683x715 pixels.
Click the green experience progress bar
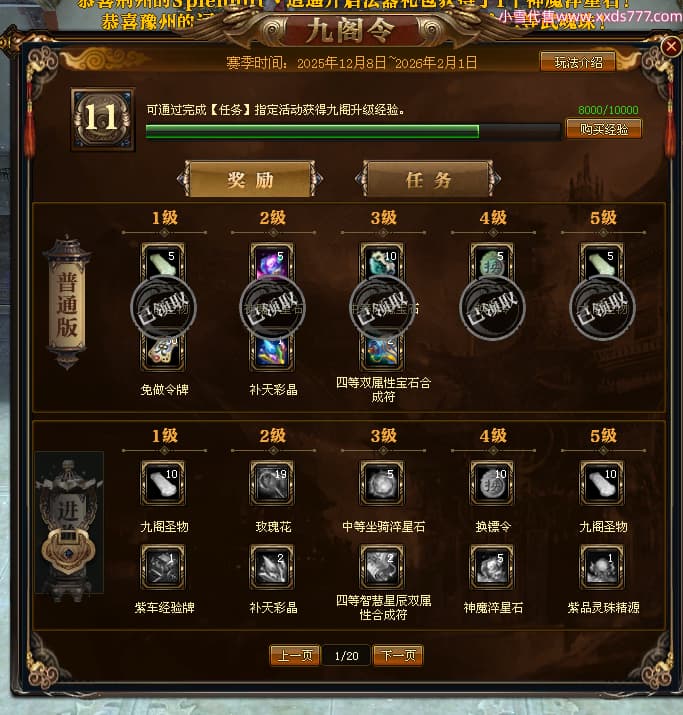[x=353, y=132]
